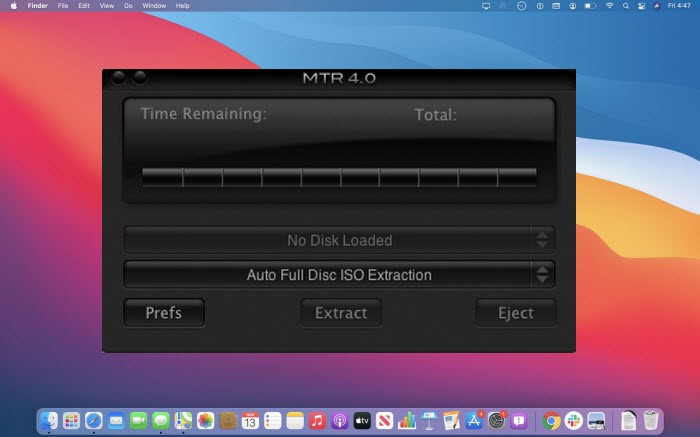This screenshot has height=437, width=700.
Task: Open the File menu
Action: pos(63,6)
